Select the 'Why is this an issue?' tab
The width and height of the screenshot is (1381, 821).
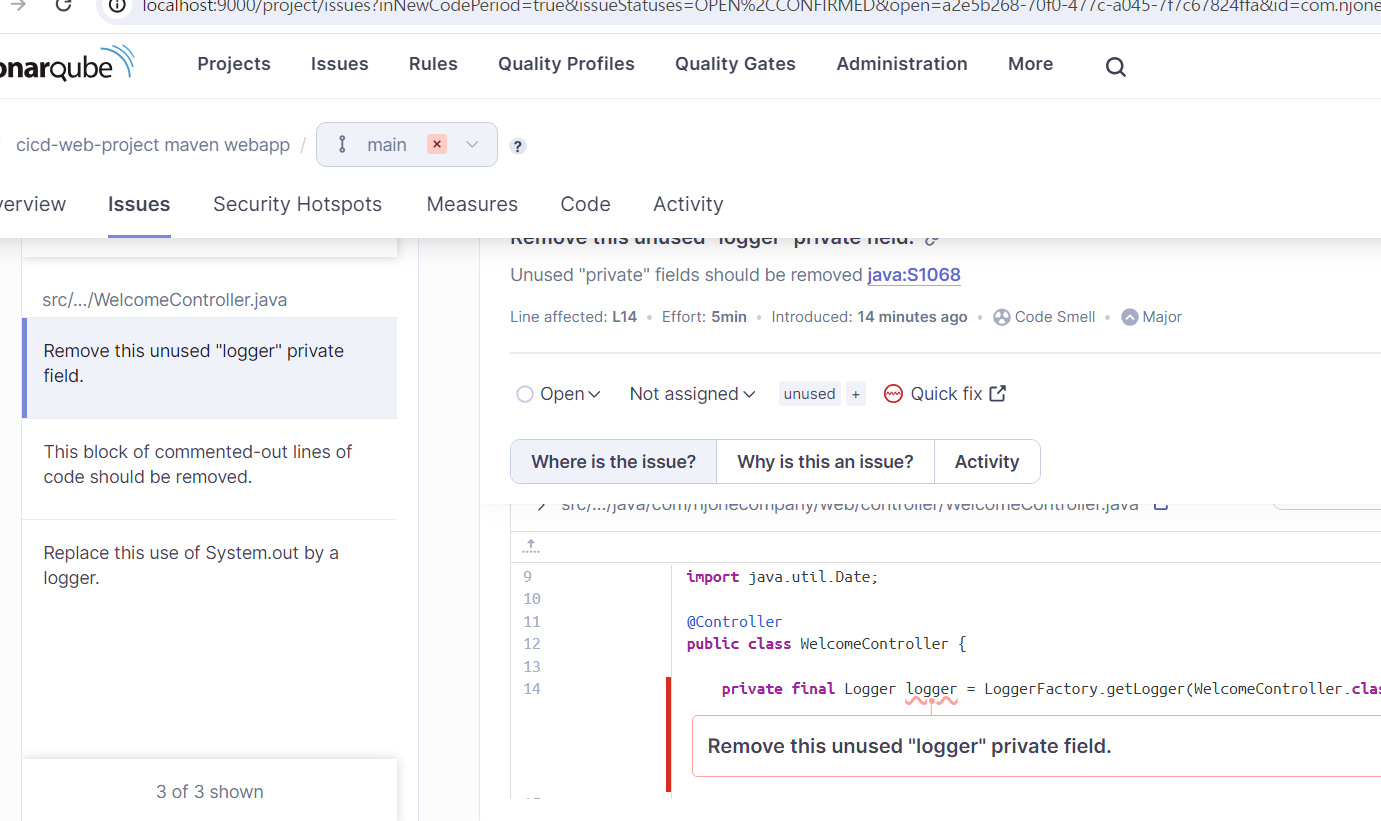pos(825,462)
